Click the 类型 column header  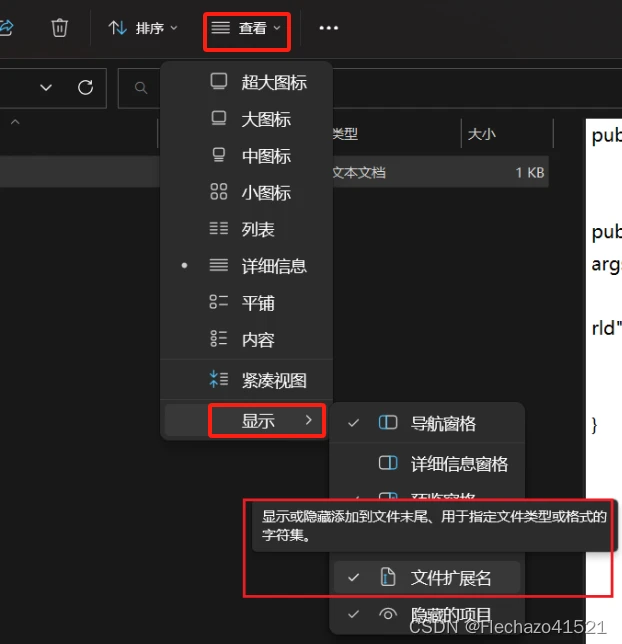click(345, 133)
